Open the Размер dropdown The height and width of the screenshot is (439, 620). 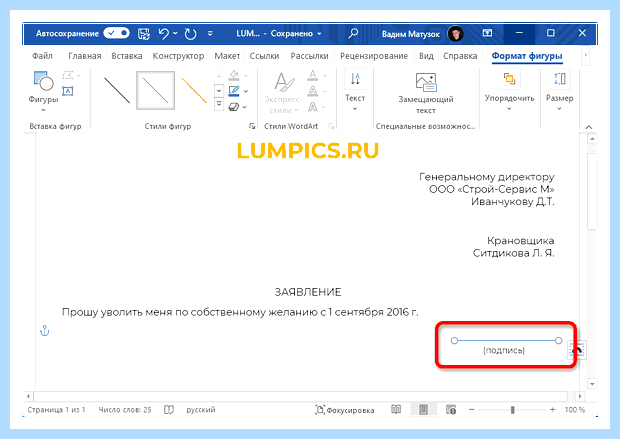pos(560,91)
